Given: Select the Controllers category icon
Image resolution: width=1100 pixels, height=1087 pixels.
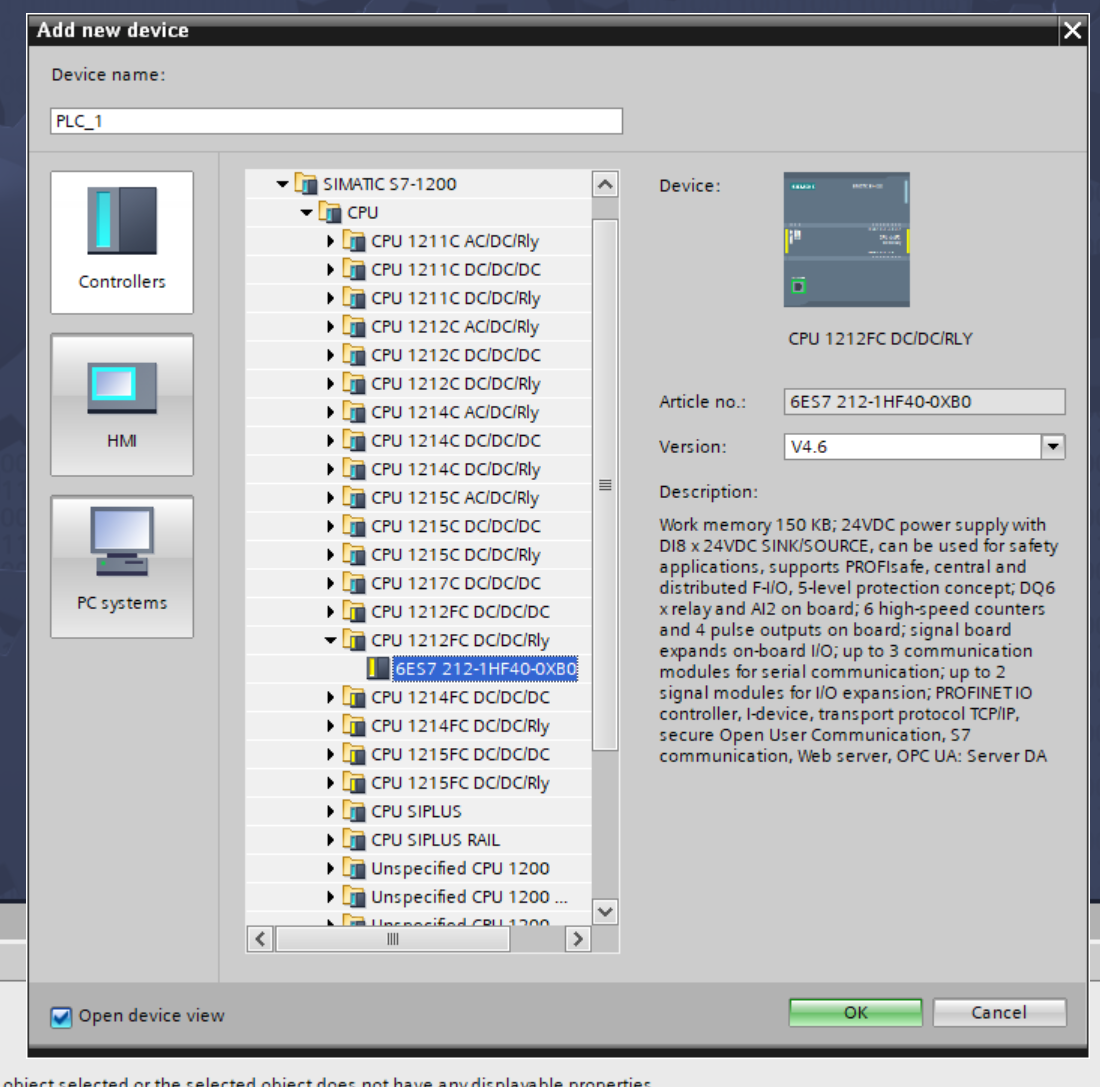Looking at the screenshot, I should [x=121, y=241].
